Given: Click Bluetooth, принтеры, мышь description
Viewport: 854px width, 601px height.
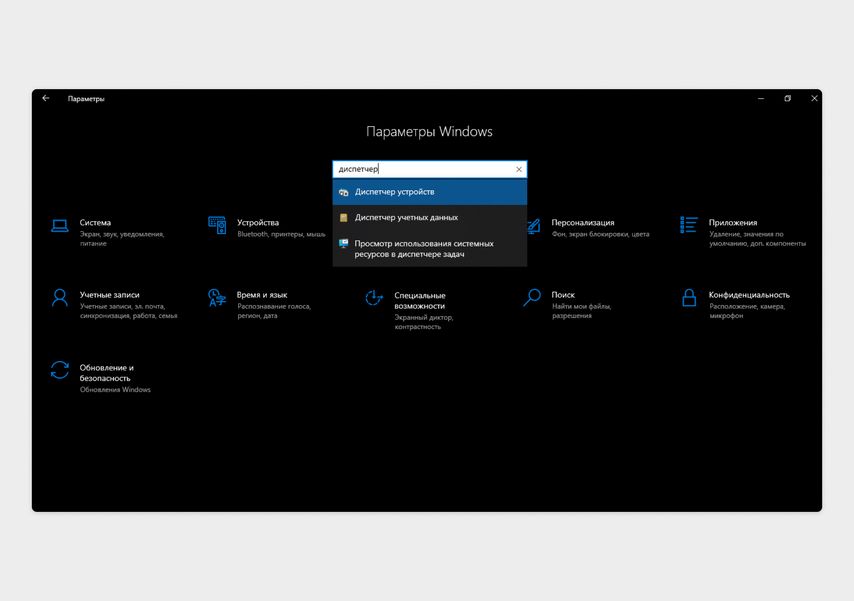Looking at the screenshot, I should (x=281, y=234).
